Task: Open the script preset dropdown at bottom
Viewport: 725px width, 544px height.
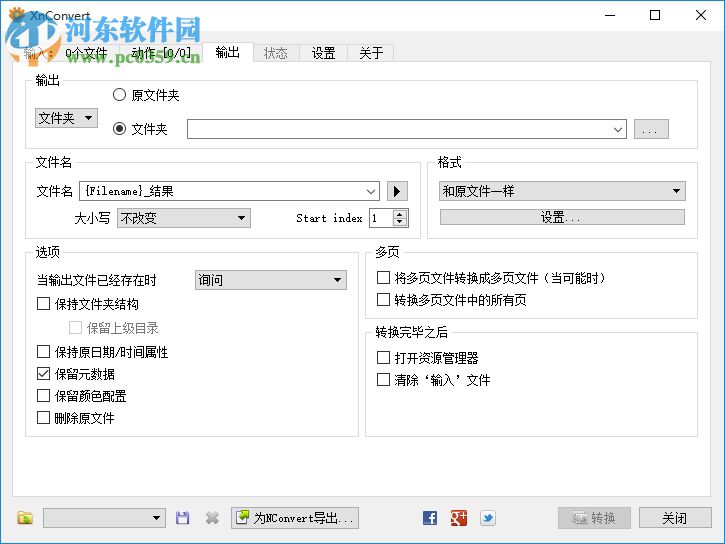Action: (x=104, y=518)
